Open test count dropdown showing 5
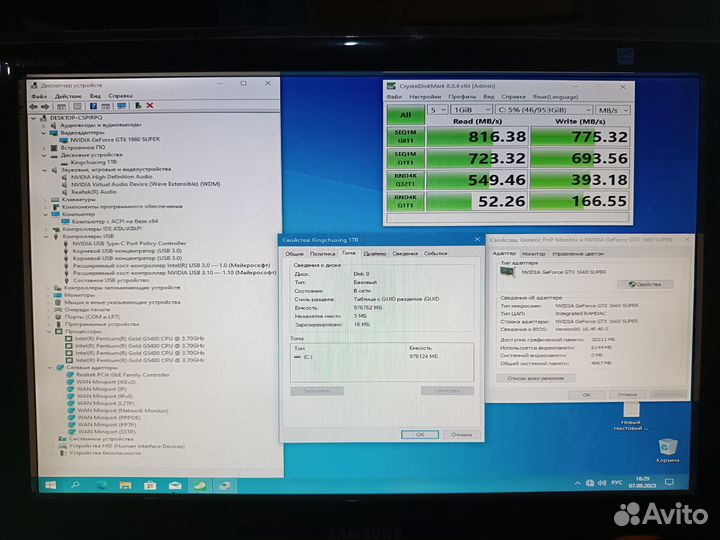Viewport: 720px width, 540px height. pos(437,110)
